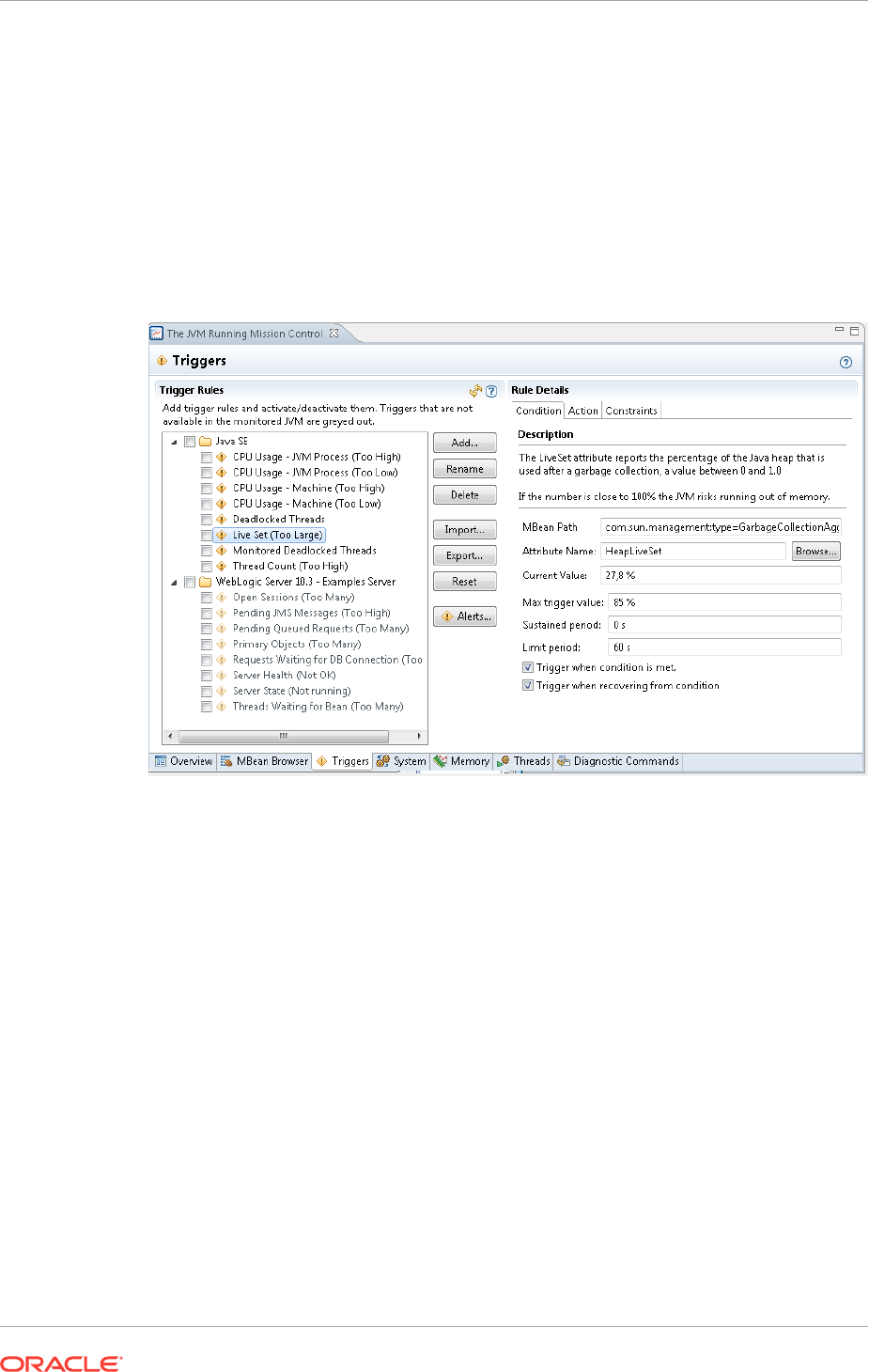Enable the CPU Usage - Machine (Too Low) checkbox
This screenshot has width=869, height=1372.
tap(207, 504)
